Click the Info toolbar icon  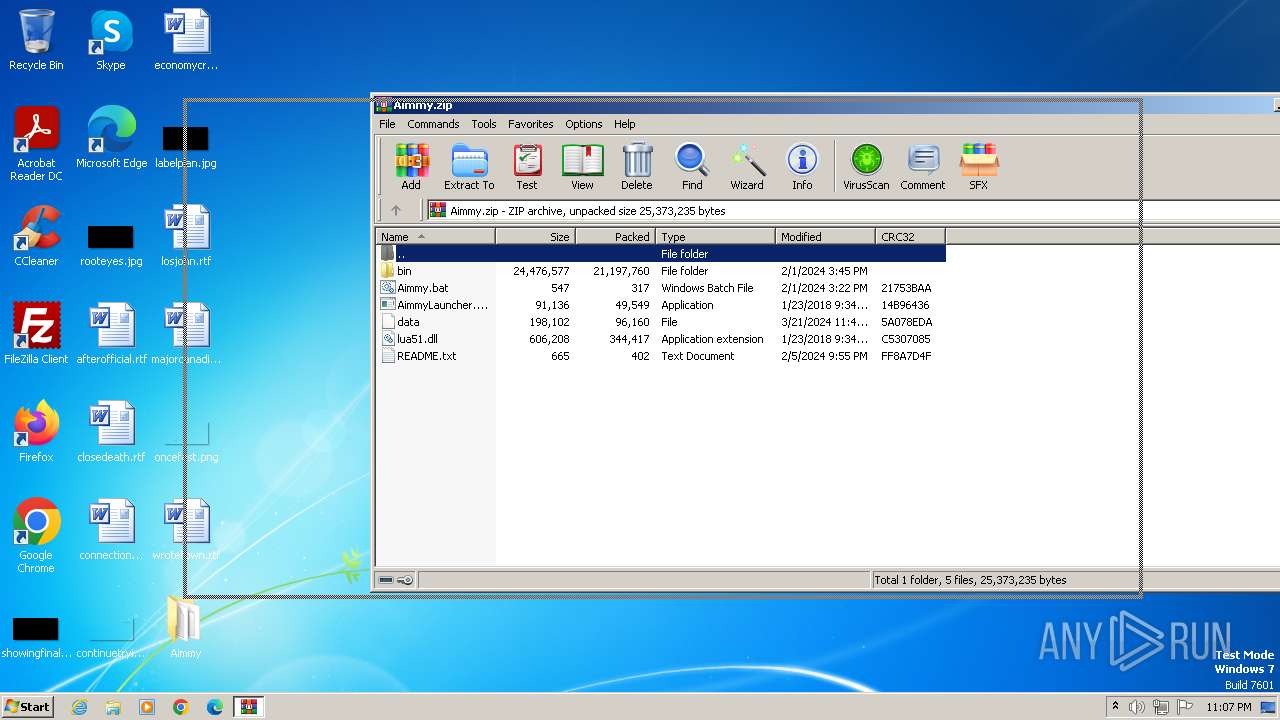[x=802, y=166]
